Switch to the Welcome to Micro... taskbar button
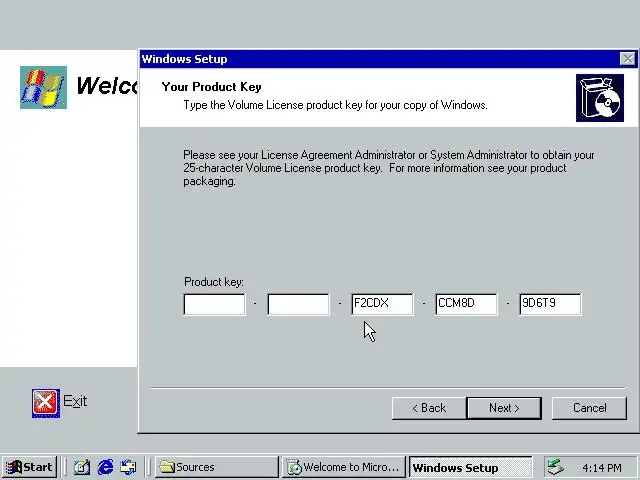 pos(343,467)
